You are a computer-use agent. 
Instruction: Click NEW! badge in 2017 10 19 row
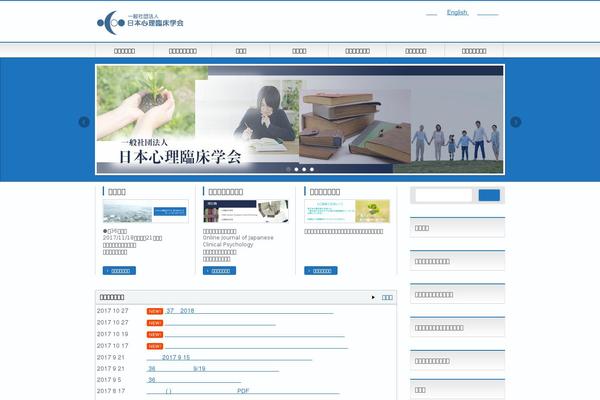tap(155, 335)
